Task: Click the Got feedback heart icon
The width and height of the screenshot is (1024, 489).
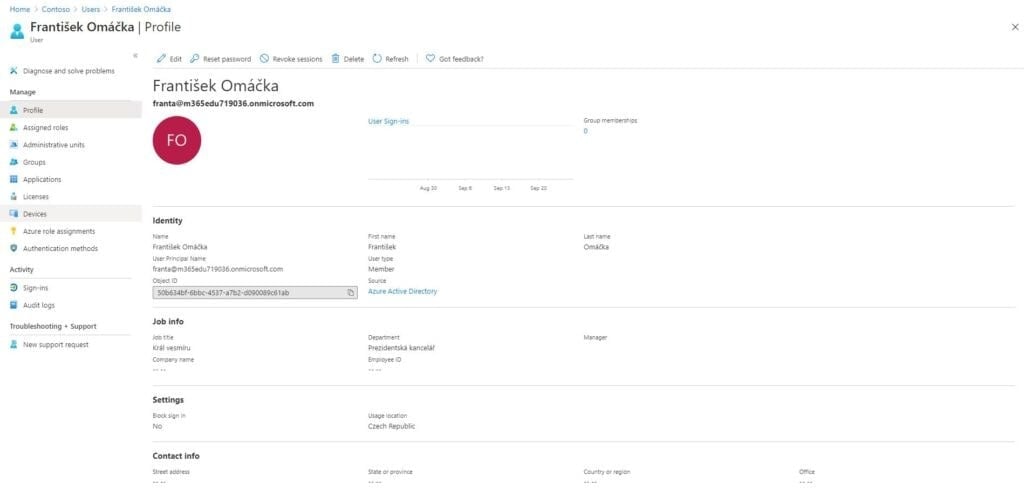Action: click(430, 59)
